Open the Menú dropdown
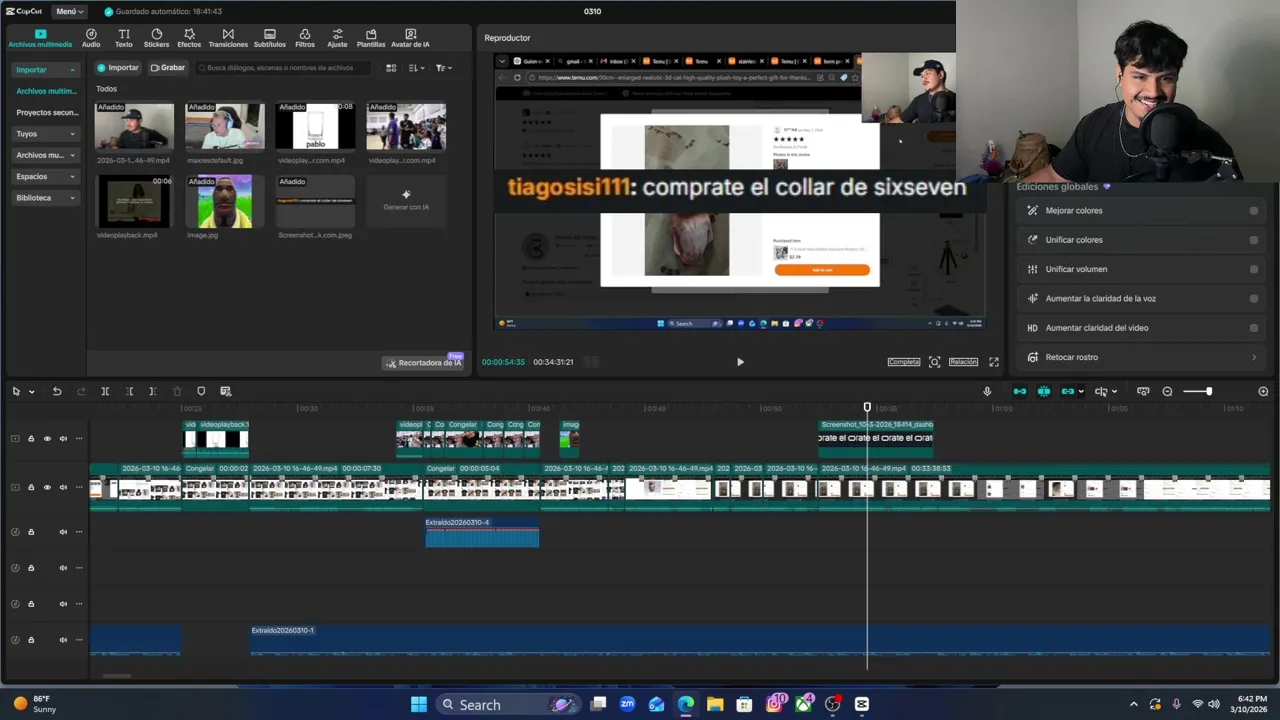 [69, 11]
